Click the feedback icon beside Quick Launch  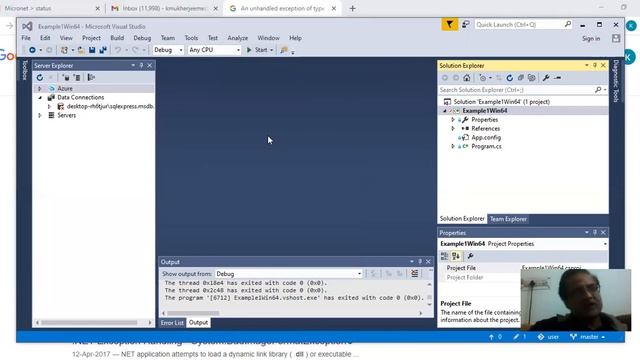[x=465, y=24]
